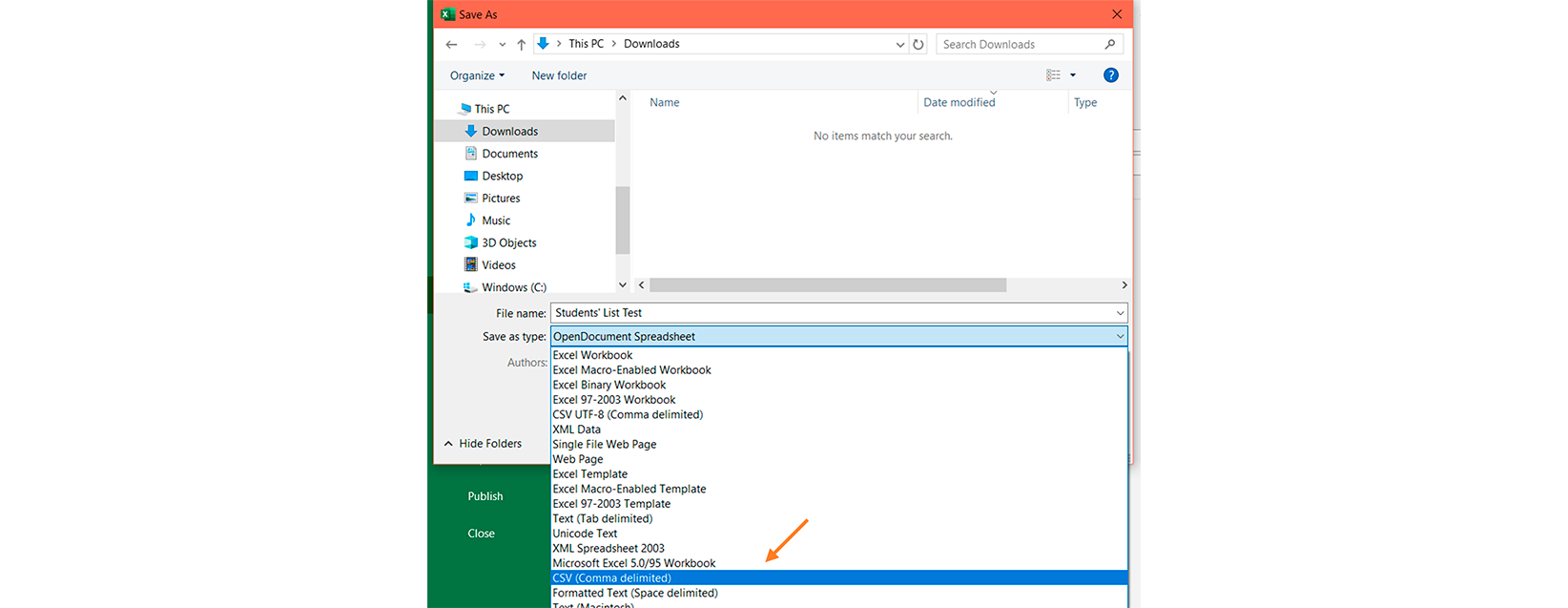Choose CSV (Comma delimited) format

click(612, 578)
